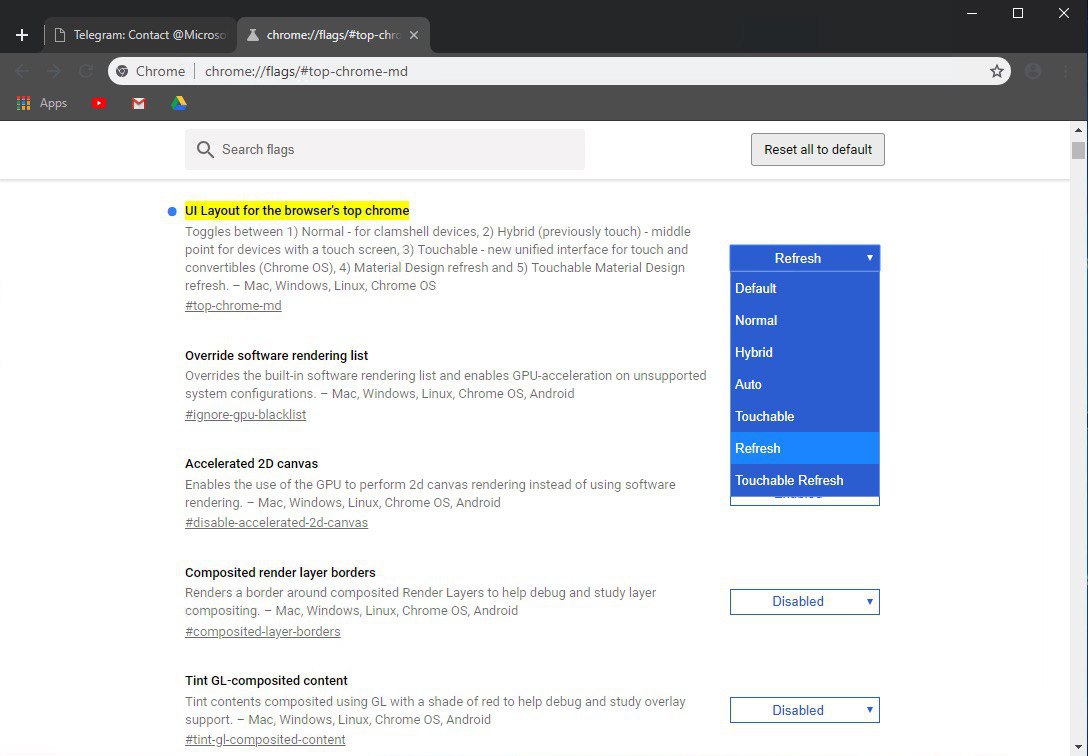The width and height of the screenshot is (1088, 756).
Task: Choose Normal option
Action: (x=805, y=320)
